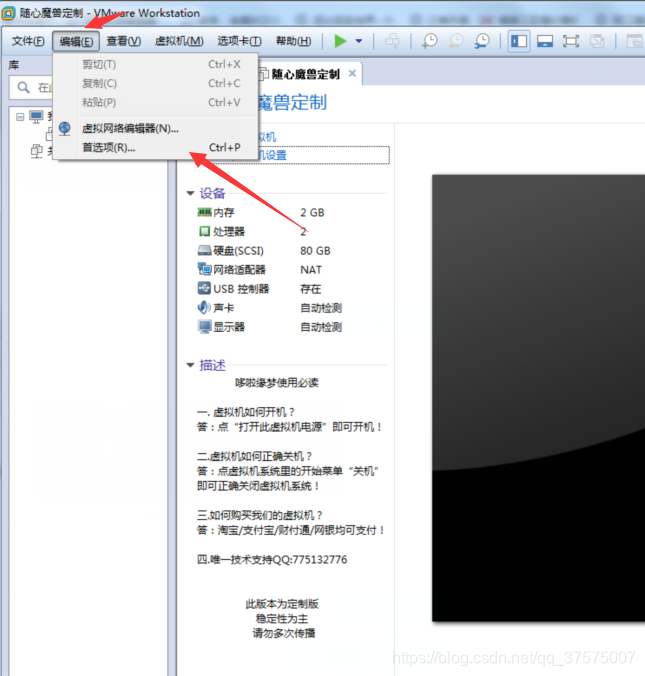Viewport: 645px width, 676px height.
Task: Choose 虚拟网络编辑器(N)... from the menu
Action: [x=155, y=128]
